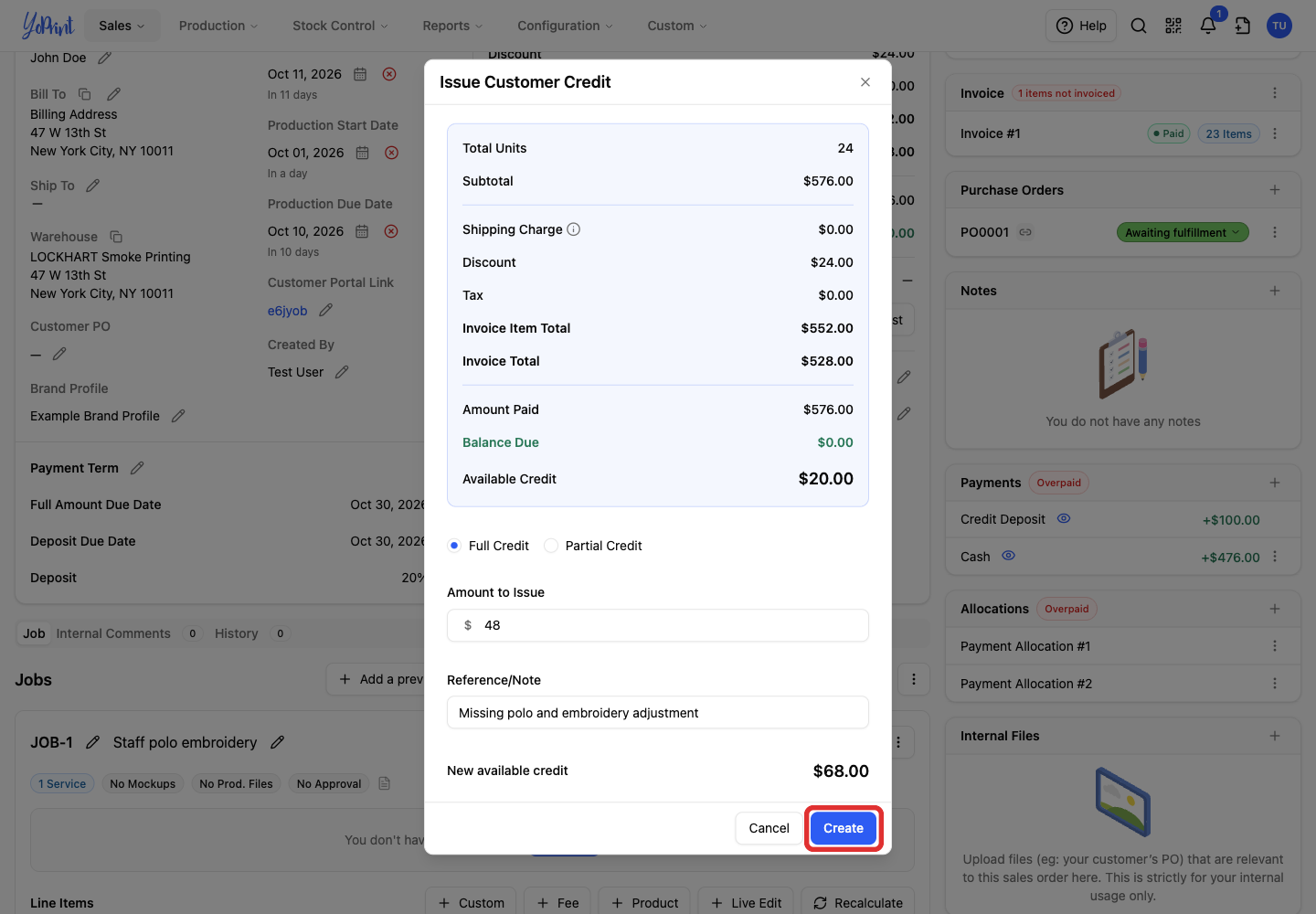Click the Reference/Note text field
Viewport: 1316px width, 914px height.
(x=658, y=713)
